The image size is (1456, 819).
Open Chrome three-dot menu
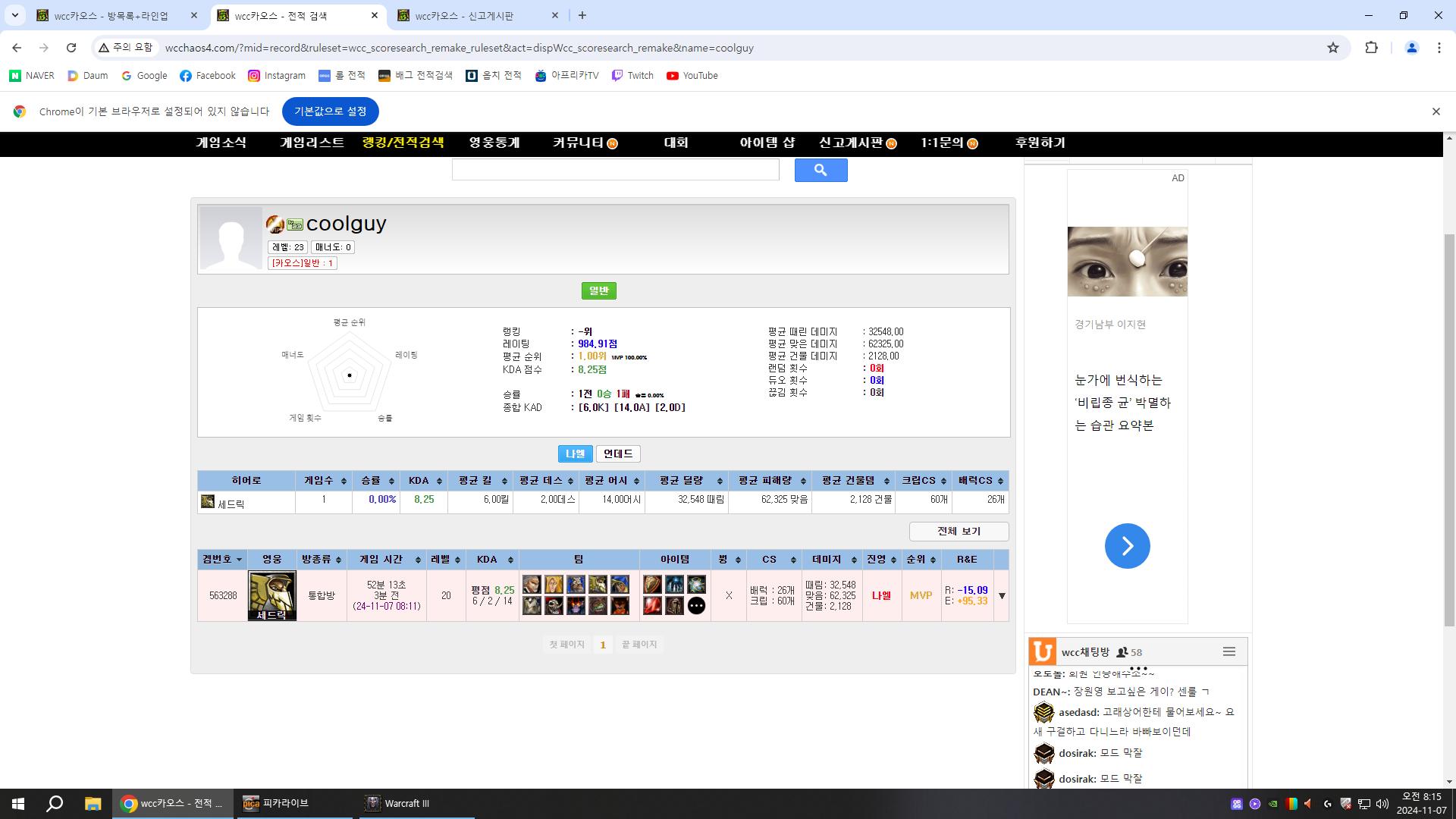[x=1439, y=48]
